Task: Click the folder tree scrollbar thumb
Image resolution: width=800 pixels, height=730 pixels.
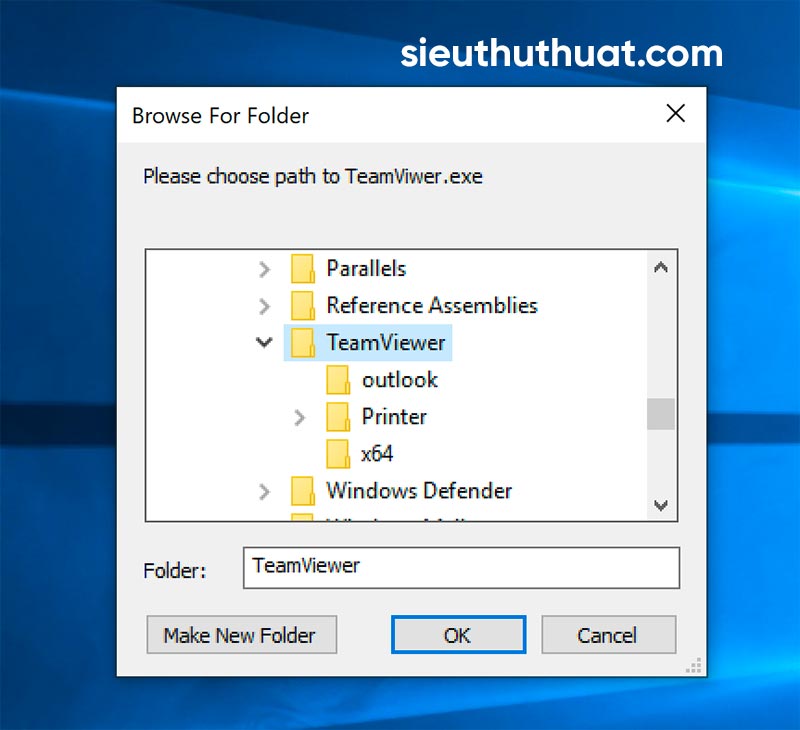Action: [x=661, y=414]
